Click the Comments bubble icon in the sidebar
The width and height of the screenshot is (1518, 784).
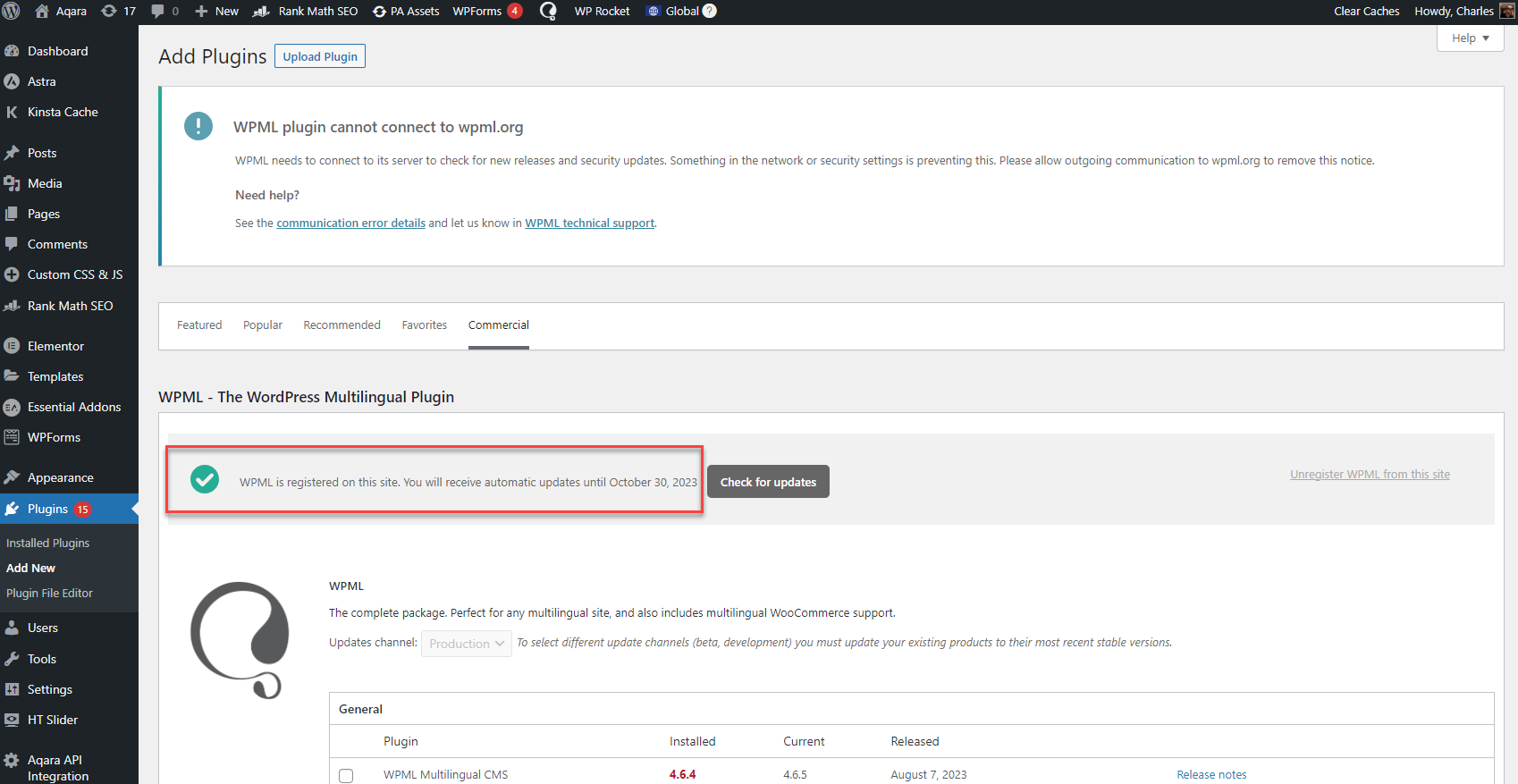pyautogui.click(x=12, y=244)
